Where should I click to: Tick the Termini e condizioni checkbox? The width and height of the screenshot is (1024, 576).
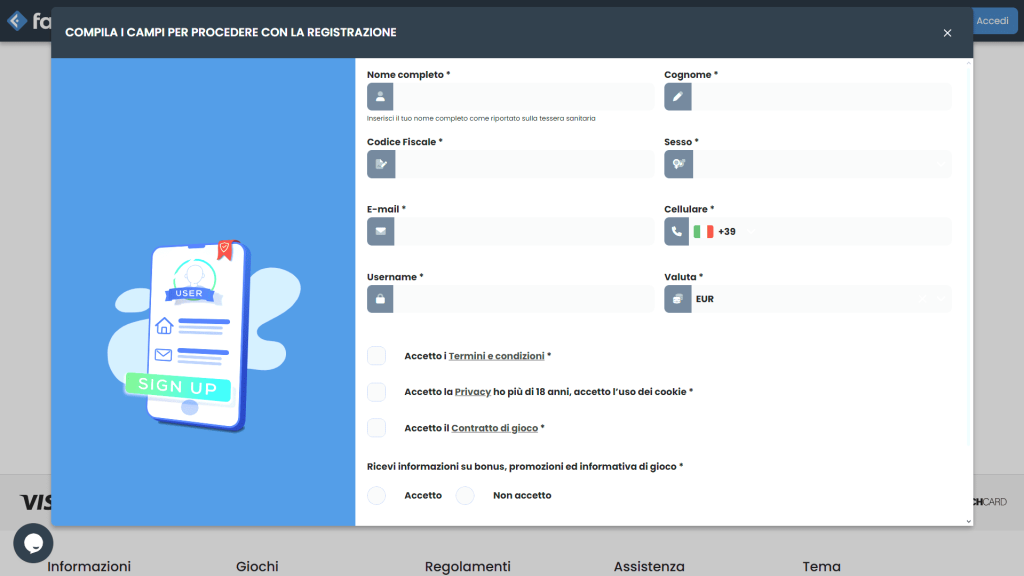tap(376, 356)
